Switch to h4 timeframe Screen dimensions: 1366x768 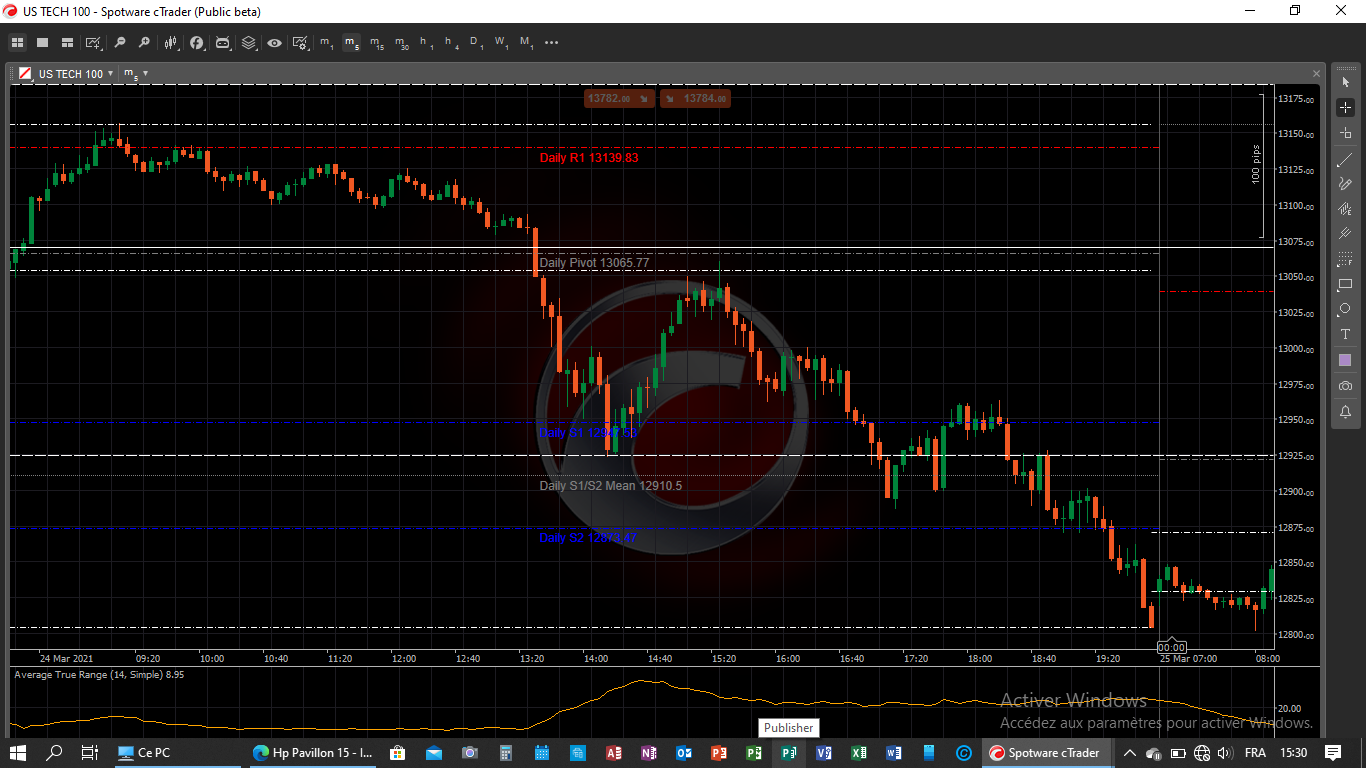[451, 43]
